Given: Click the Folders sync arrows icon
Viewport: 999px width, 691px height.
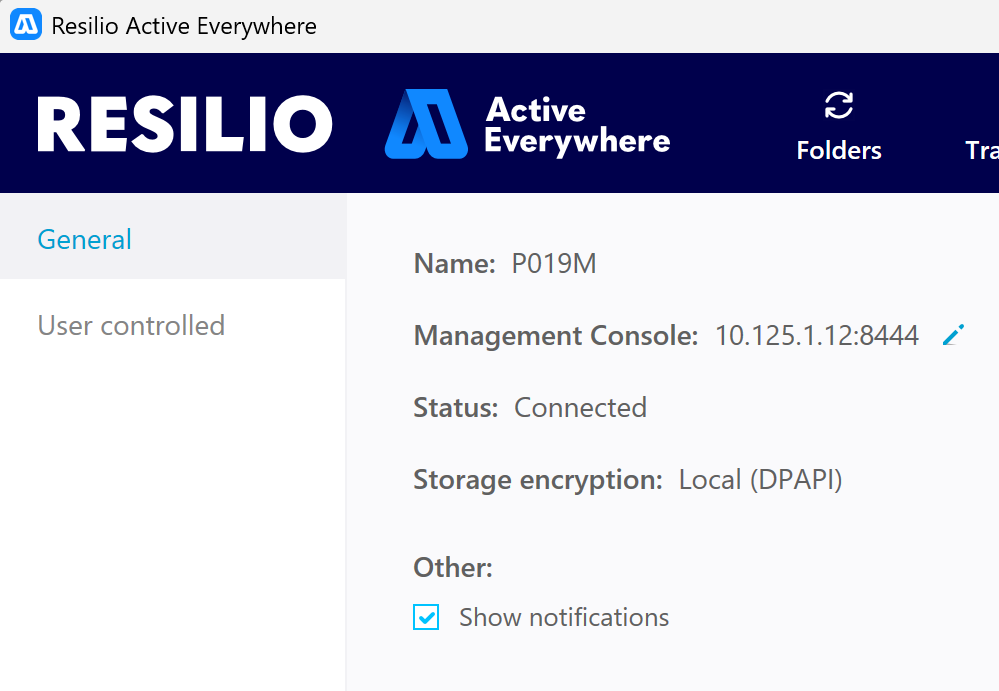Looking at the screenshot, I should click(x=838, y=106).
